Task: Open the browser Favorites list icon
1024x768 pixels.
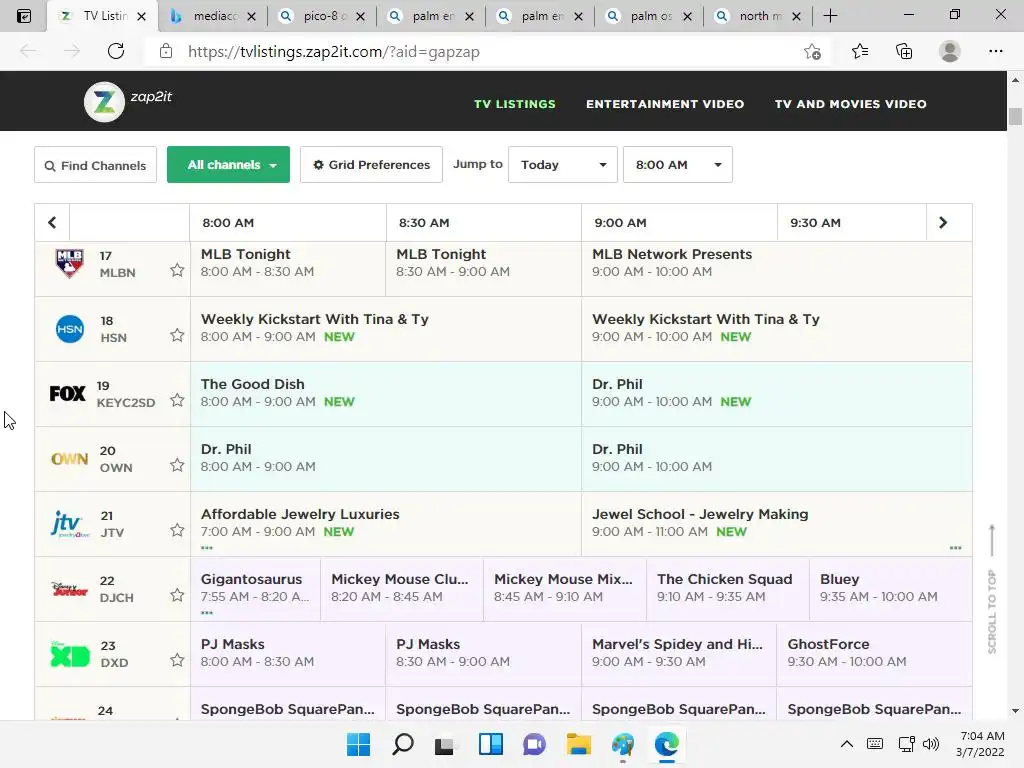Action: click(860, 52)
